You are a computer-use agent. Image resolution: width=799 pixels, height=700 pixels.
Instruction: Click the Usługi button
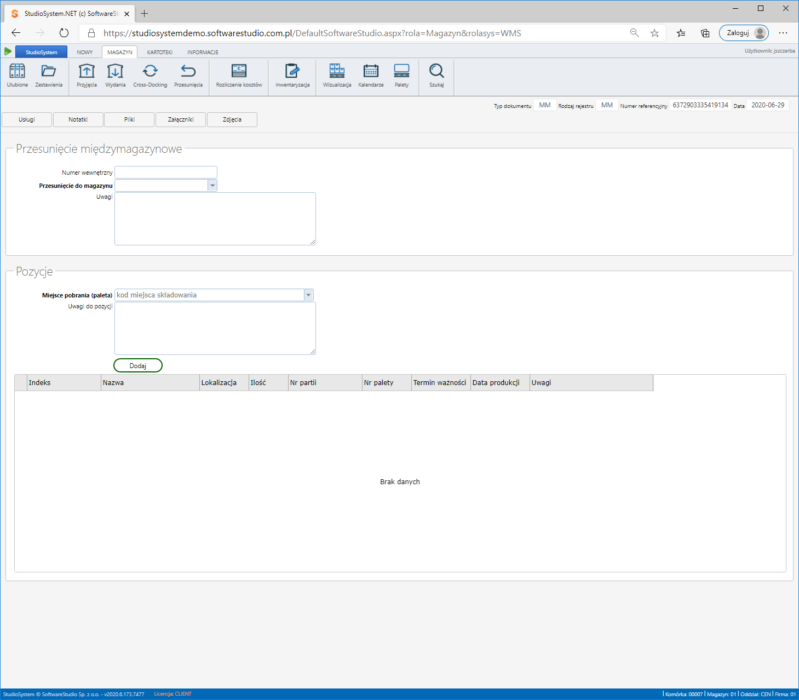tap(27, 120)
